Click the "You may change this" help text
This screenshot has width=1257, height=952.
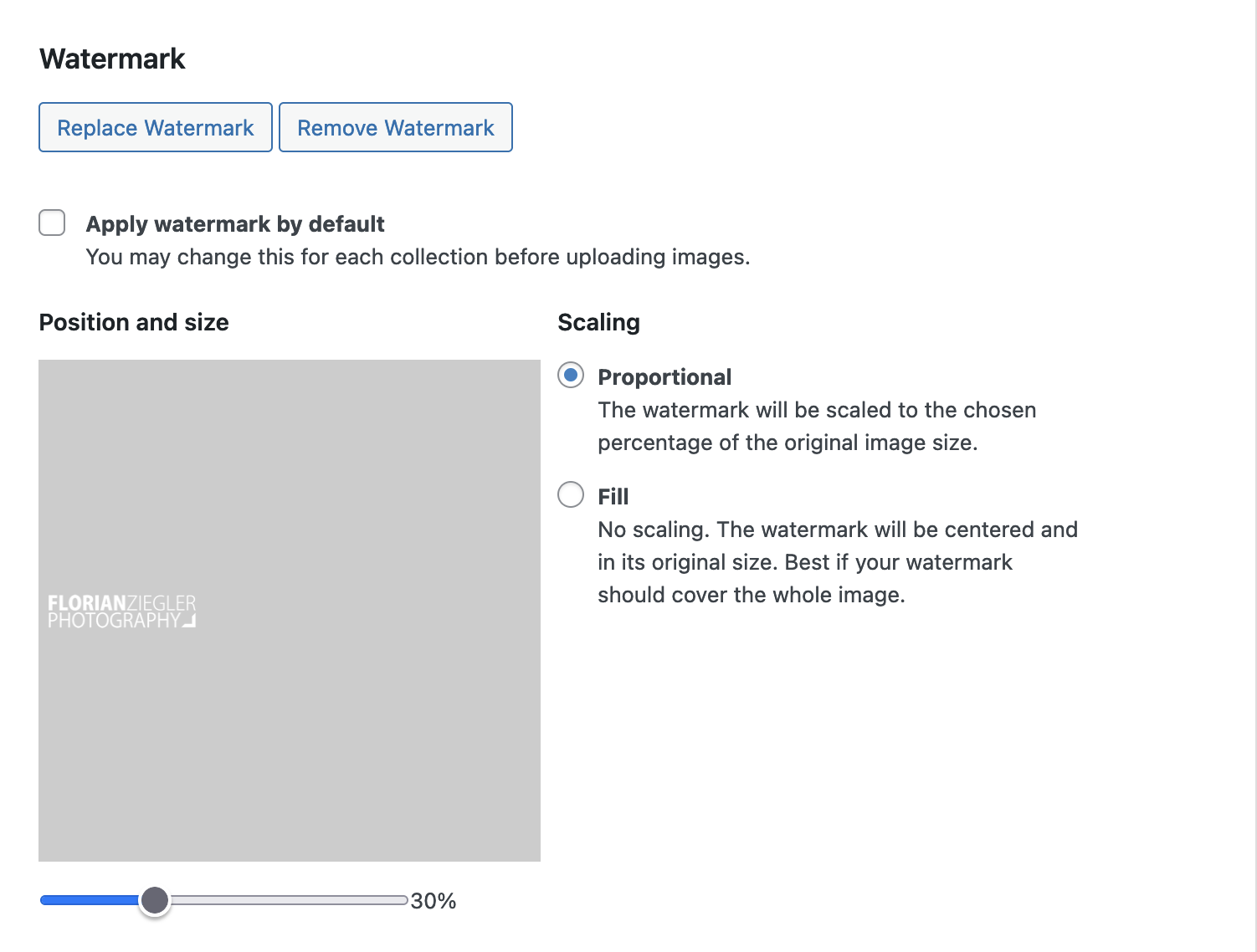(418, 257)
